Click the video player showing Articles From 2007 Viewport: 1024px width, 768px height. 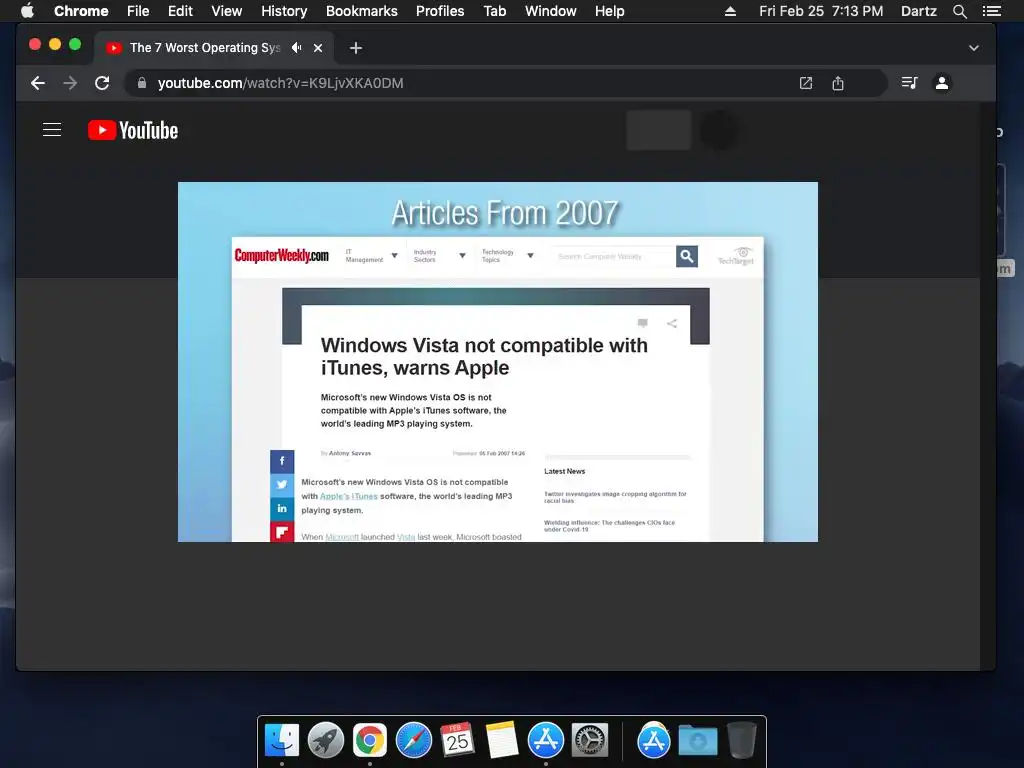tap(498, 362)
